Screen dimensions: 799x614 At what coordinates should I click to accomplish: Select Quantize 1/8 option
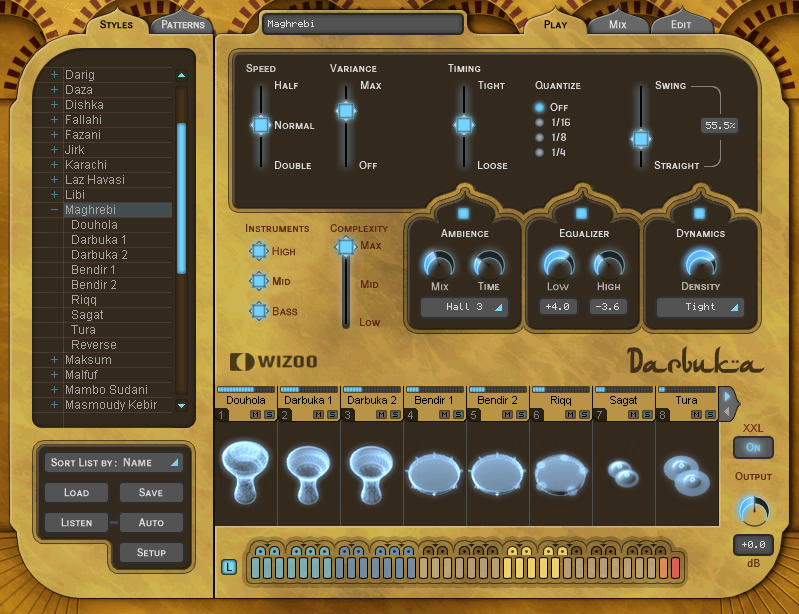[539, 137]
